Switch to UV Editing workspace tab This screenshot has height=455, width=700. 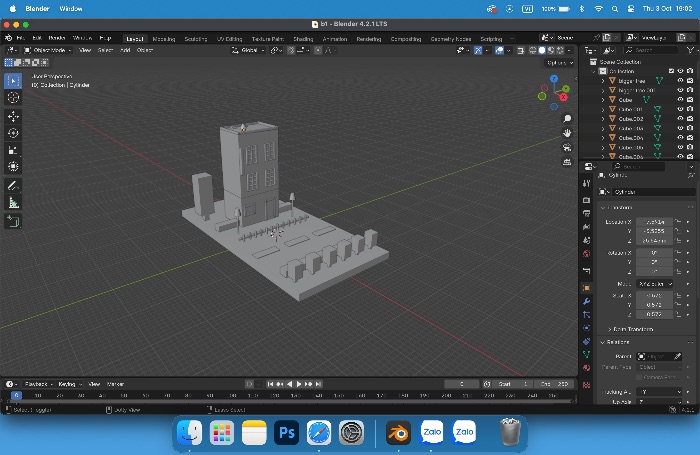click(229, 39)
